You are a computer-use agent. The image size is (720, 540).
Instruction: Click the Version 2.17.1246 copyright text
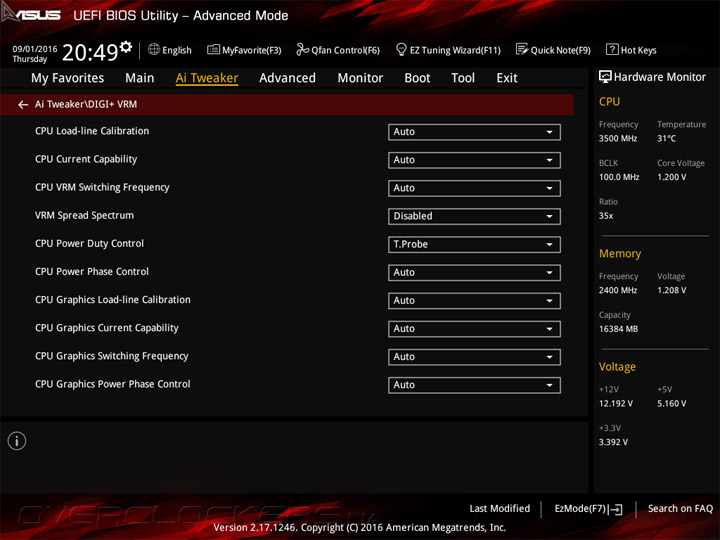click(x=360, y=528)
